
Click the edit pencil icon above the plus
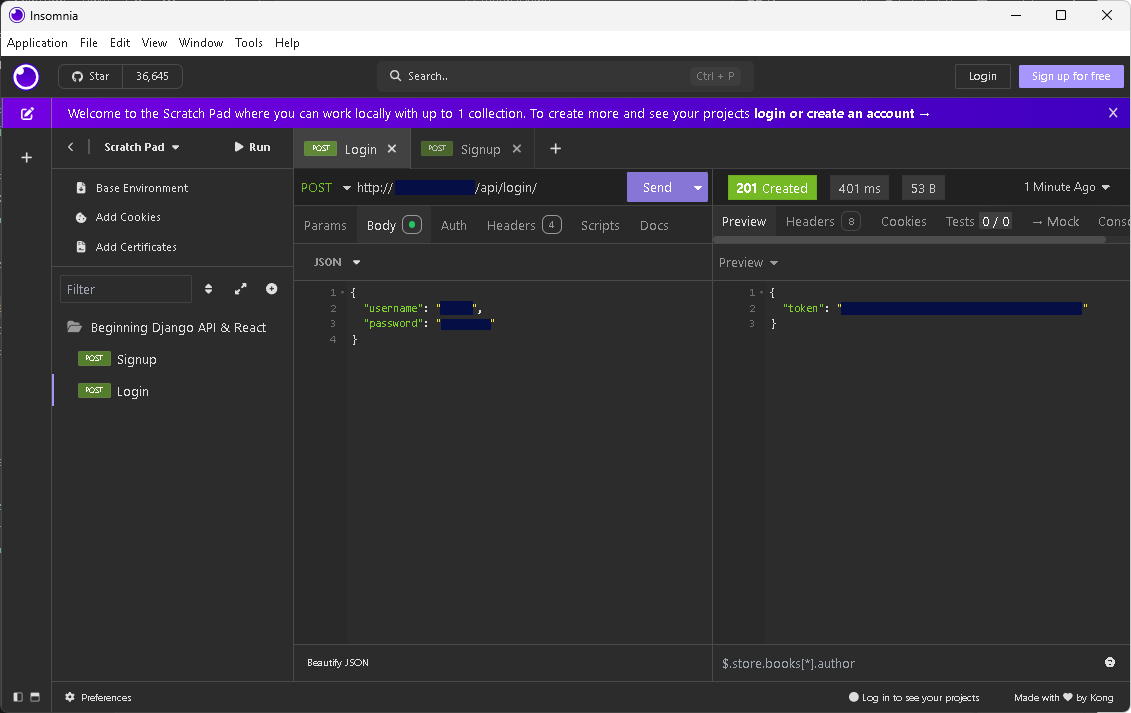coord(25,113)
